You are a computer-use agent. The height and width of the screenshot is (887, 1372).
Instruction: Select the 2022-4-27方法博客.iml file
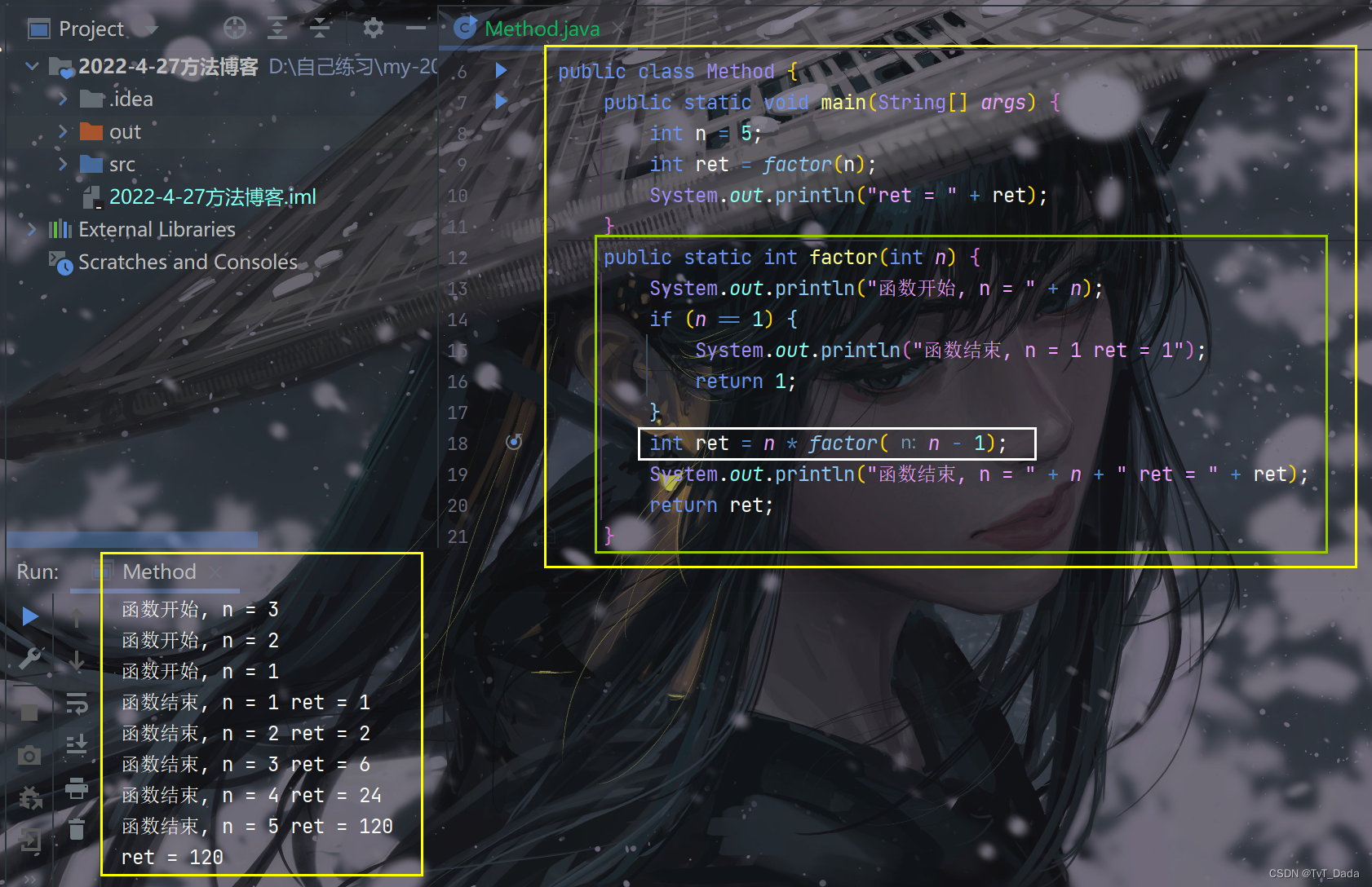click(x=212, y=196)
